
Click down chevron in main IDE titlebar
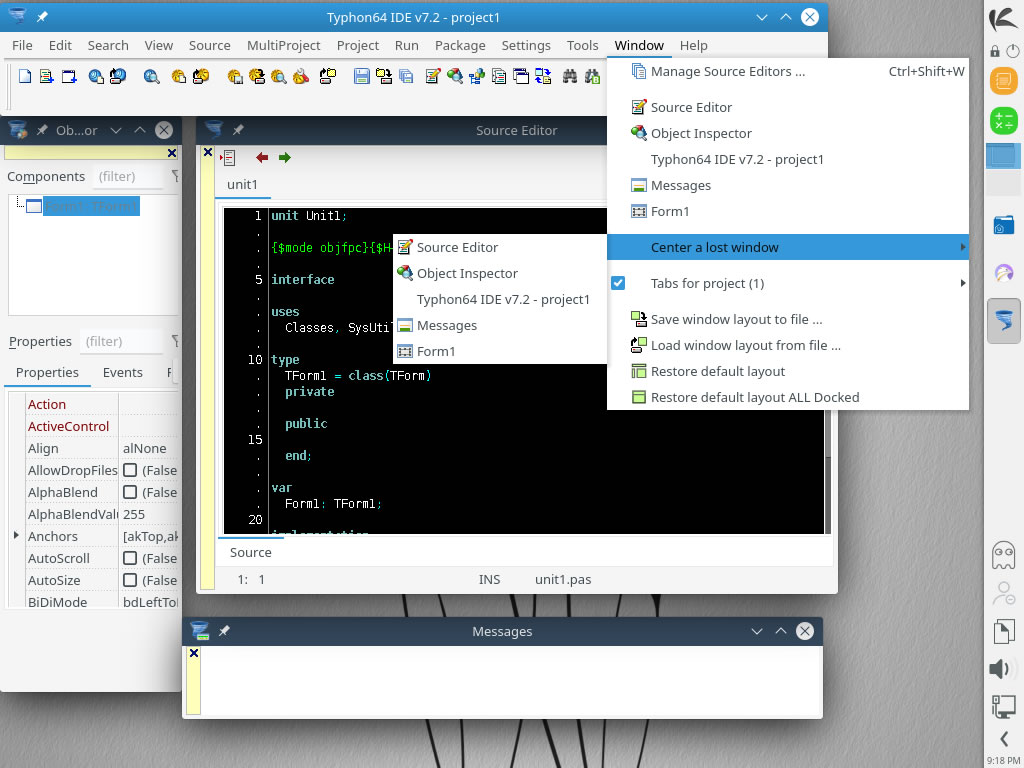point(761,17)
